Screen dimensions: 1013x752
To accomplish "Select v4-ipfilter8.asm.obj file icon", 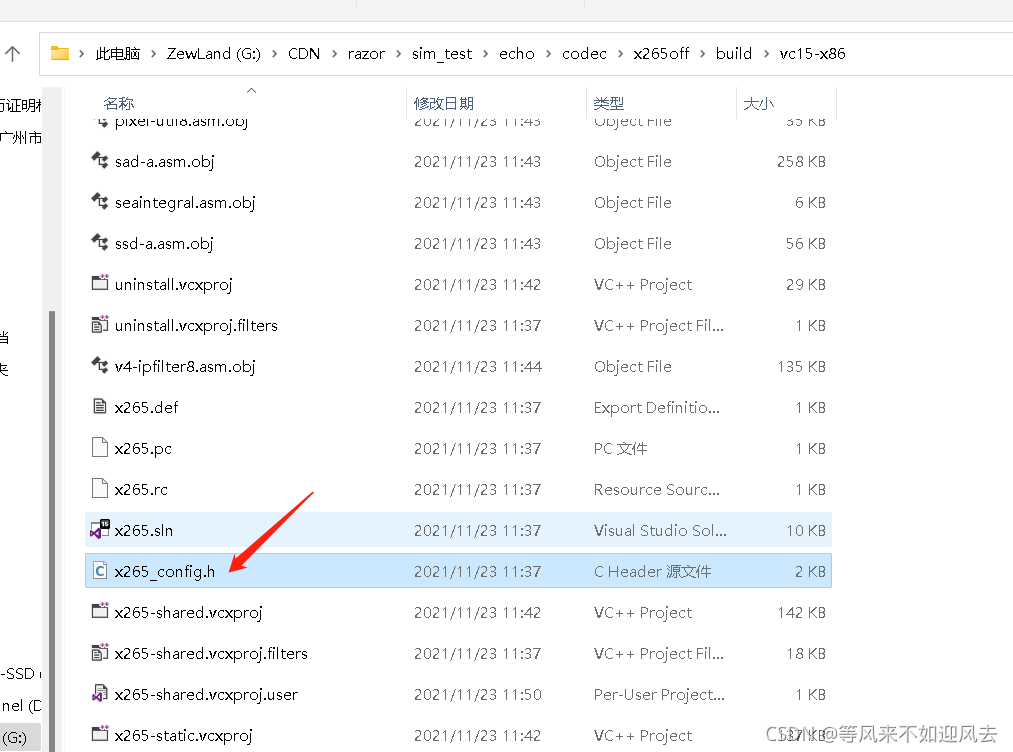I will click(99, 365).
